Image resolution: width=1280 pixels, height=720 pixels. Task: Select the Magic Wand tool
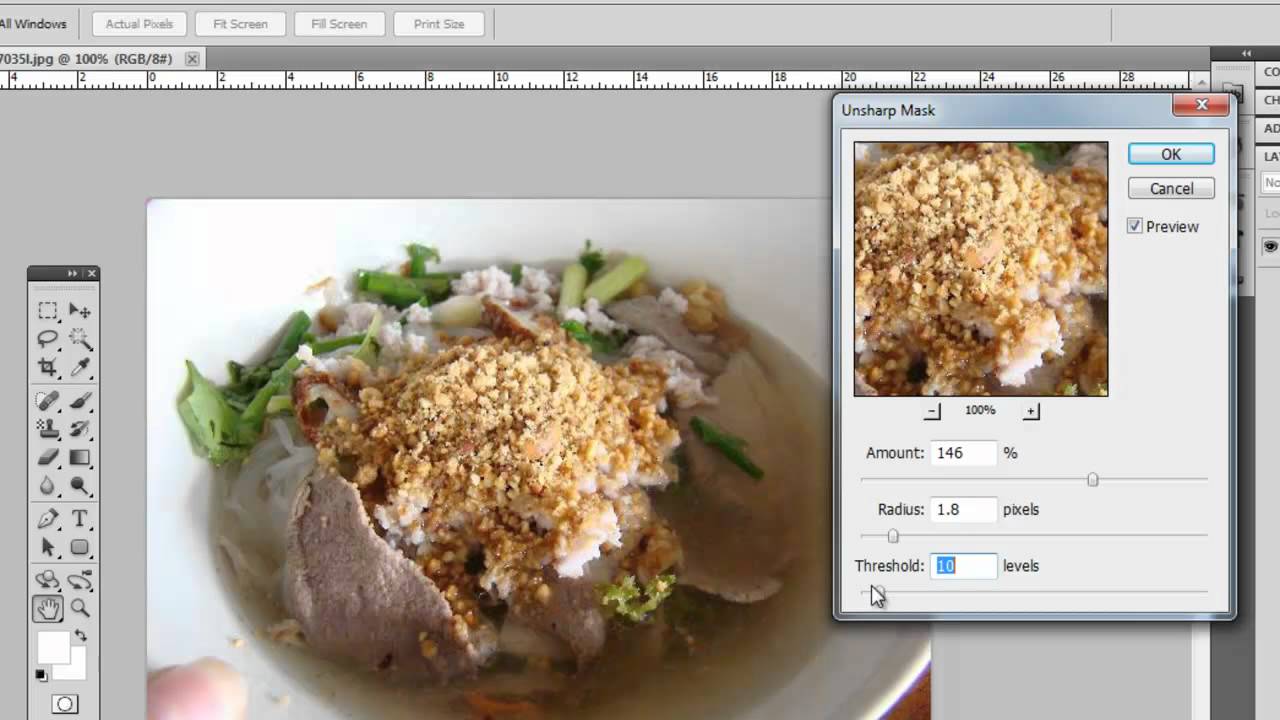(80, 339)
